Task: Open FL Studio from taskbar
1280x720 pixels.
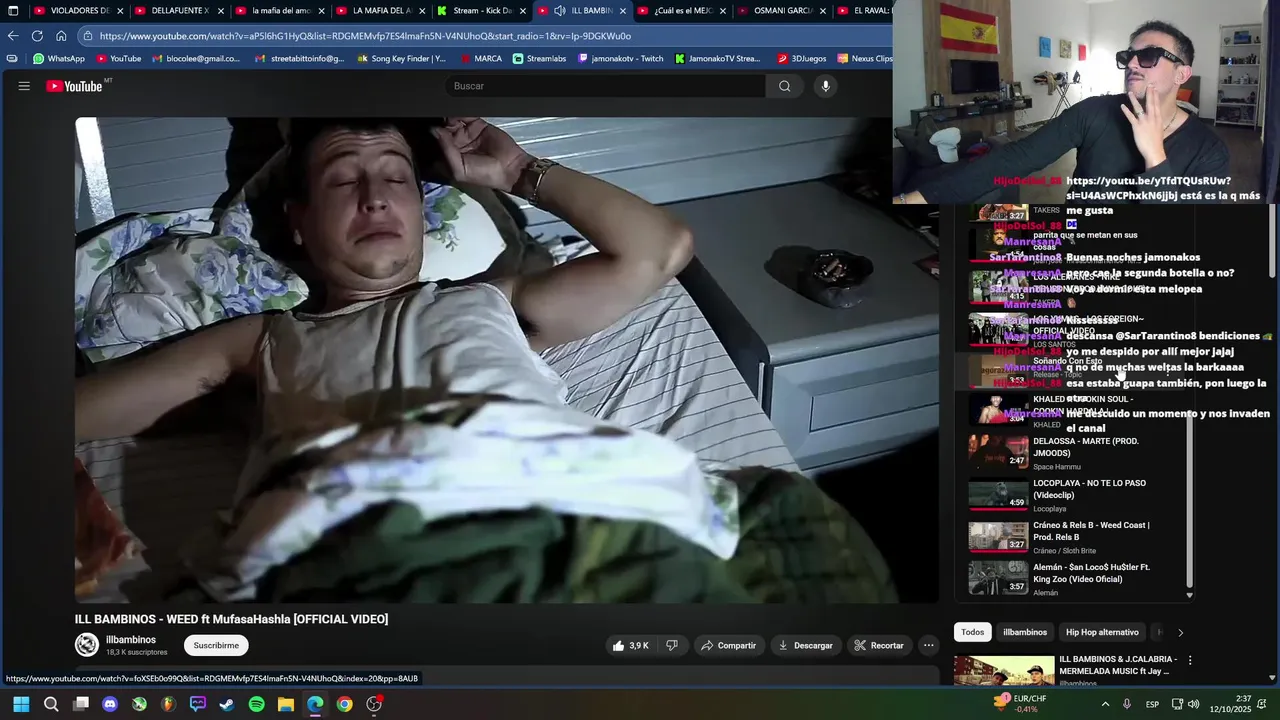Action: [168, 704]
